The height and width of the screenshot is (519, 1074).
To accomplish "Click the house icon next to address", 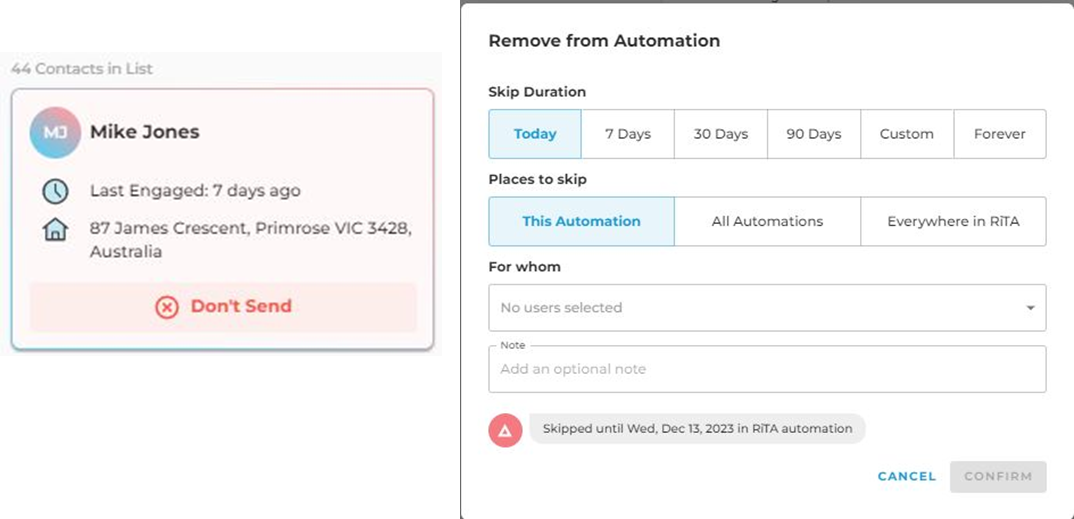I will pyautogui.click(x=55, y=229).
